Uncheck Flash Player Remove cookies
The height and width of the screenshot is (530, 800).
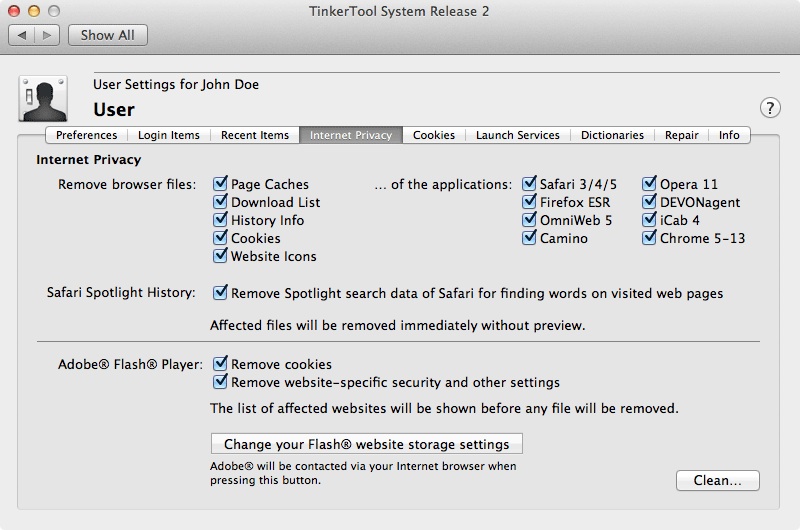[221, 364]
